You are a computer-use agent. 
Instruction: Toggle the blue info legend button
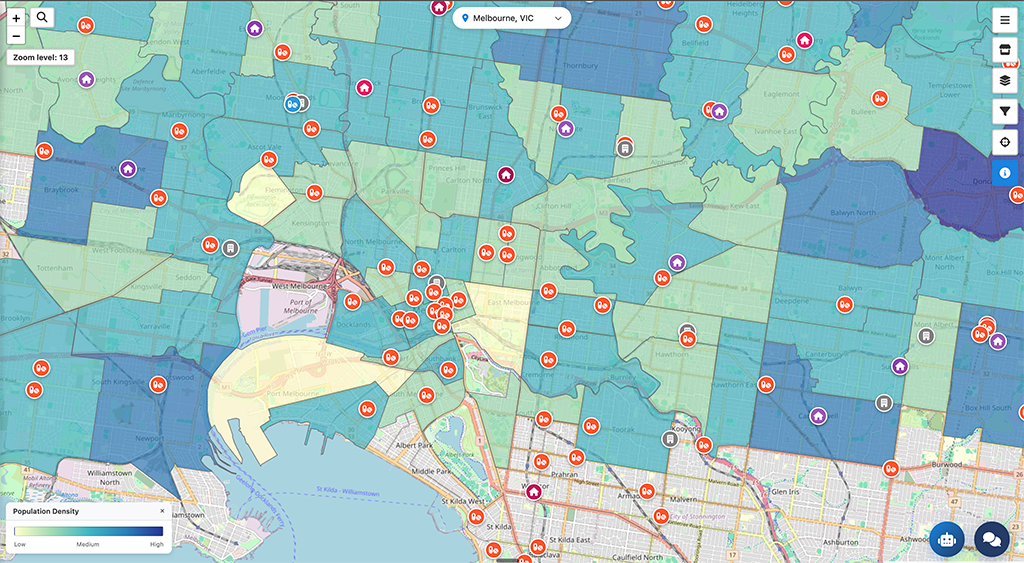(1005, 172)
